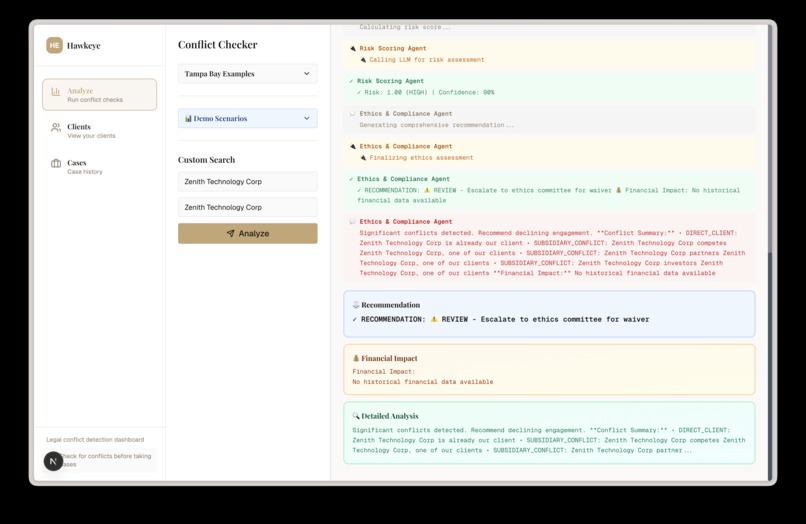Click 'Risk: 1.00 (HIGH) | Confidence: 90%' text

click(429, 93)
